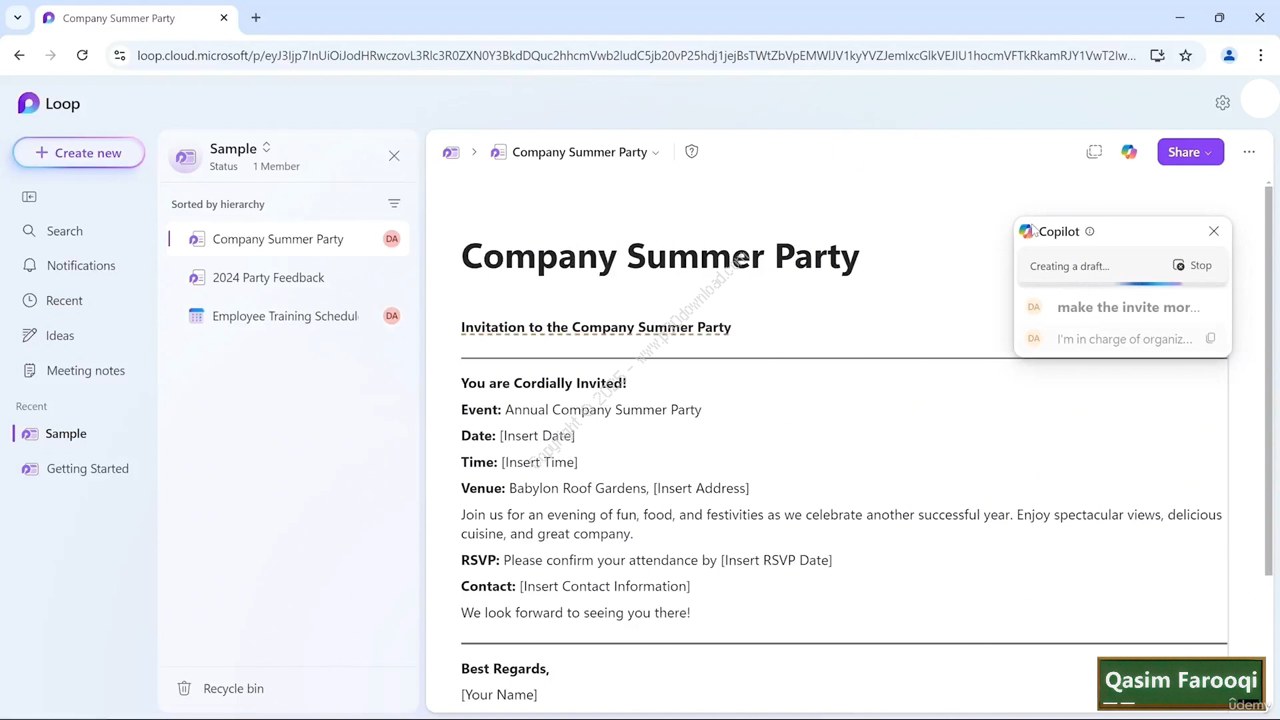Open the 2024 Party Feedback page

click(288, 277)
